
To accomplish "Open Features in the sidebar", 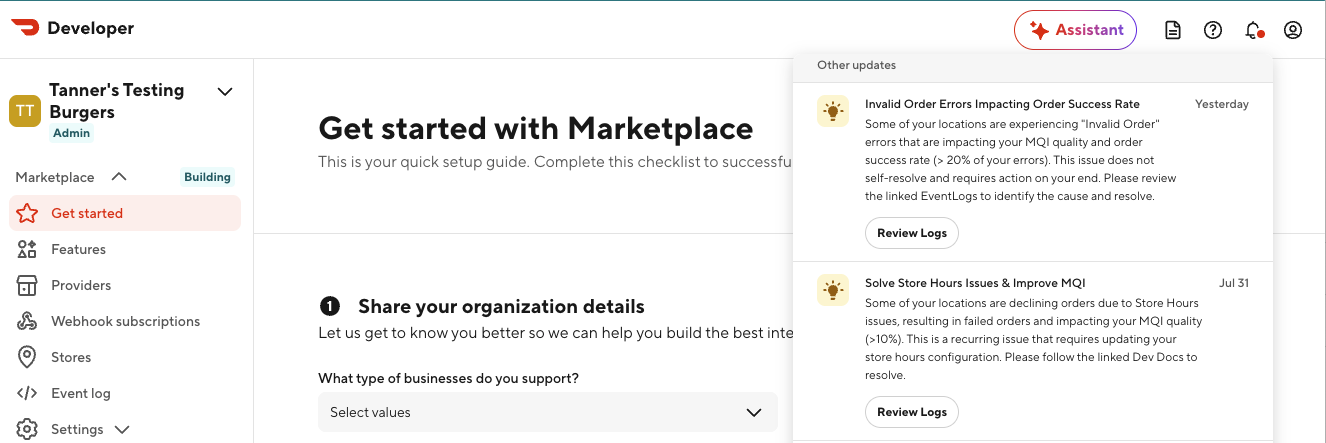I will (x=125, y=249).
